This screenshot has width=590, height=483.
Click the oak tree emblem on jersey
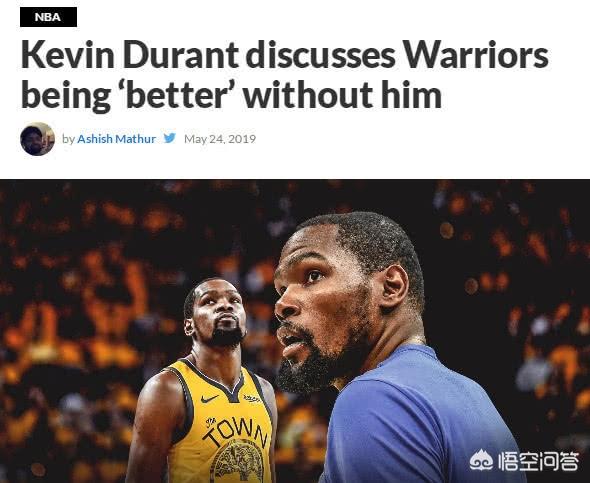(x=237, y=462)
